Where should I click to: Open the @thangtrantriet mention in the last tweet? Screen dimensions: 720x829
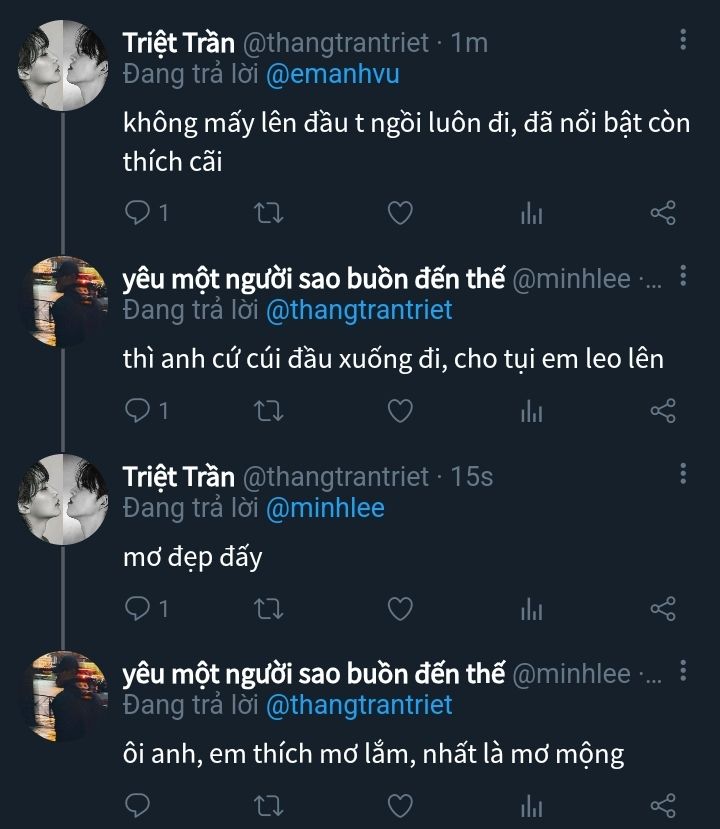click(x=358, y=704)
